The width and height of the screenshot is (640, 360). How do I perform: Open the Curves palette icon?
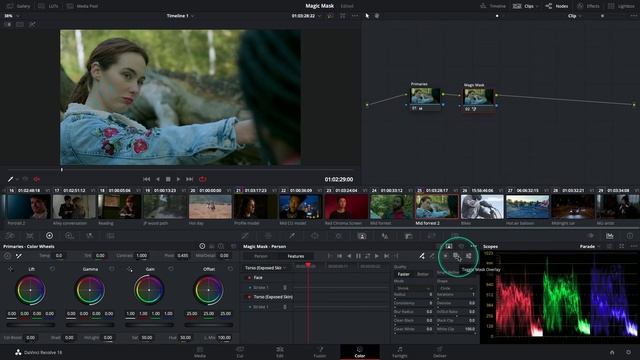pos(245,236)
